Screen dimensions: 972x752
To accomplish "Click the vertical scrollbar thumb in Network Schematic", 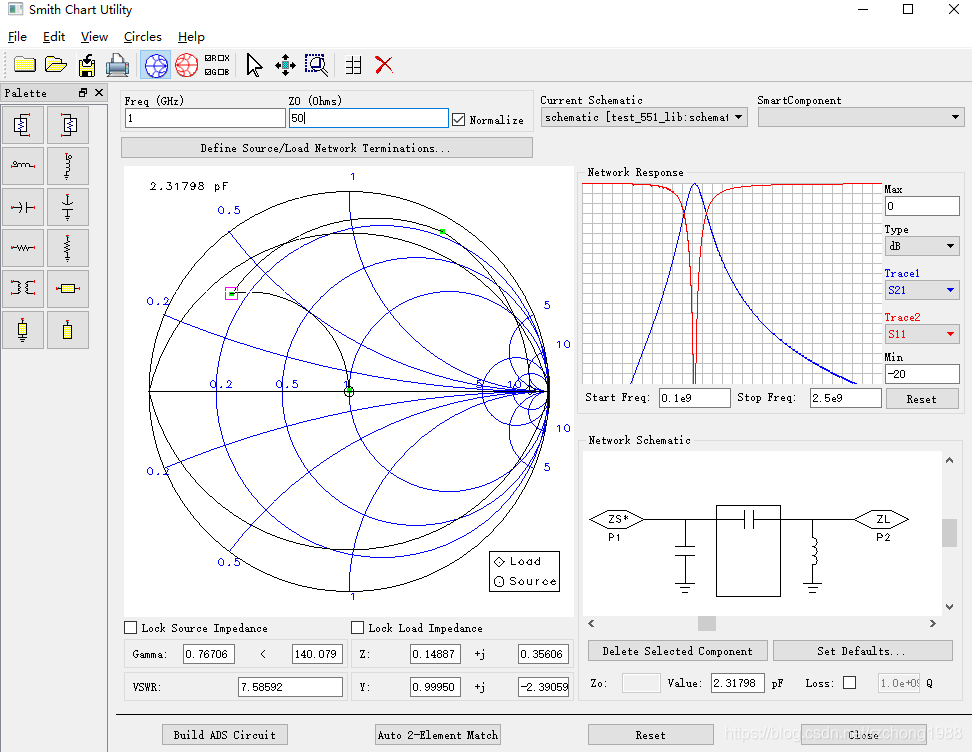I will [949, 533].
